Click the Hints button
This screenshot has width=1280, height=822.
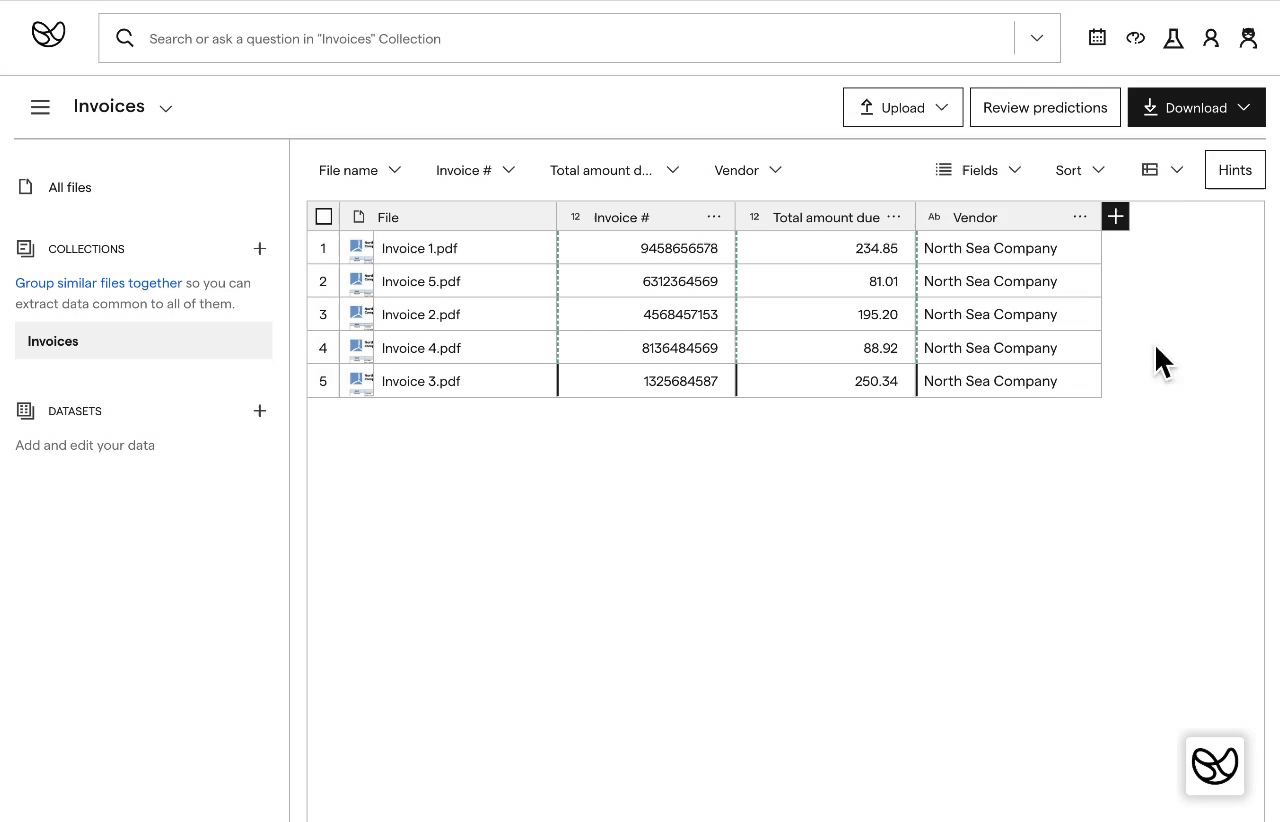point(1235,170)
